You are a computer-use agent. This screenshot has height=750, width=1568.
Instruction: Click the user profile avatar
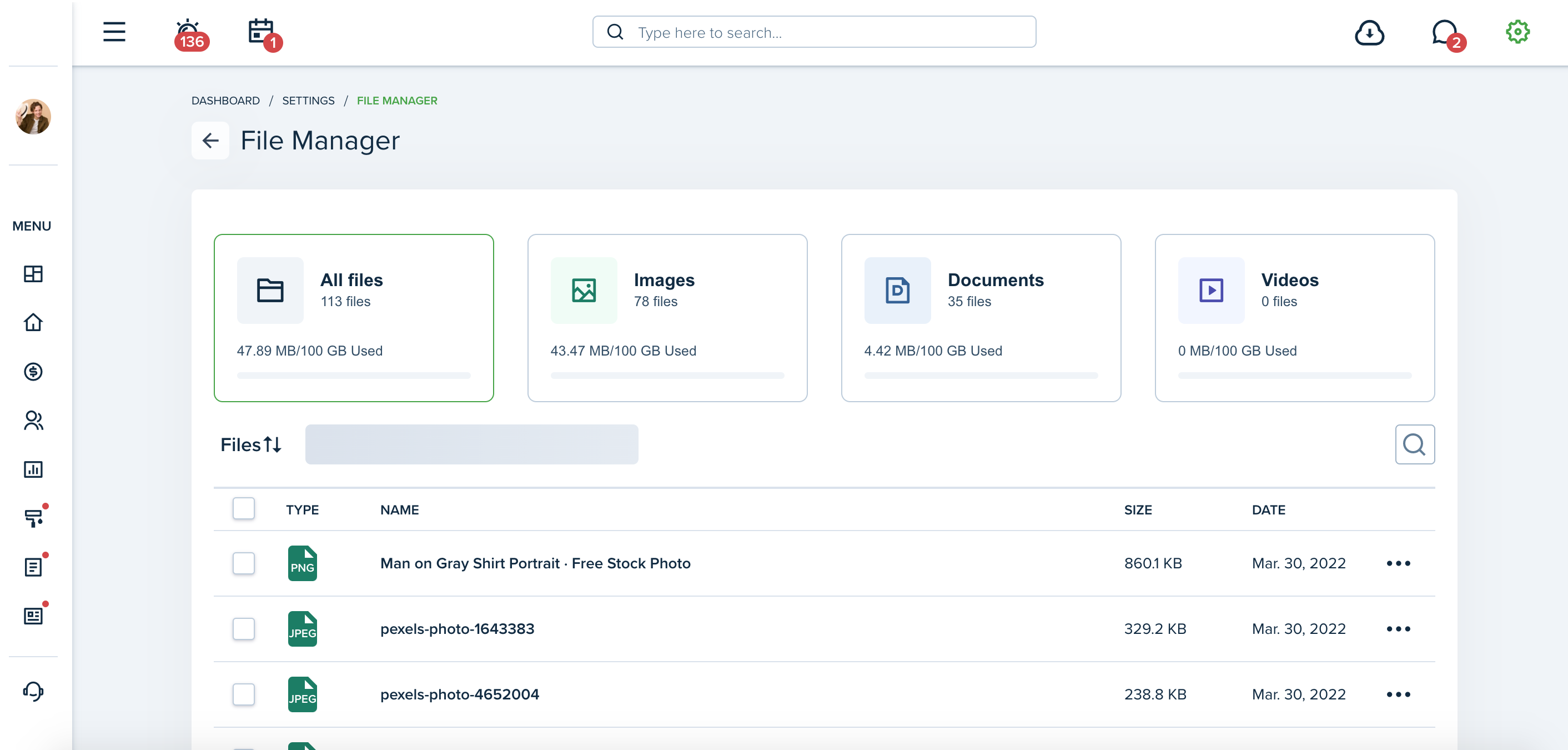(x=33, y=116)
